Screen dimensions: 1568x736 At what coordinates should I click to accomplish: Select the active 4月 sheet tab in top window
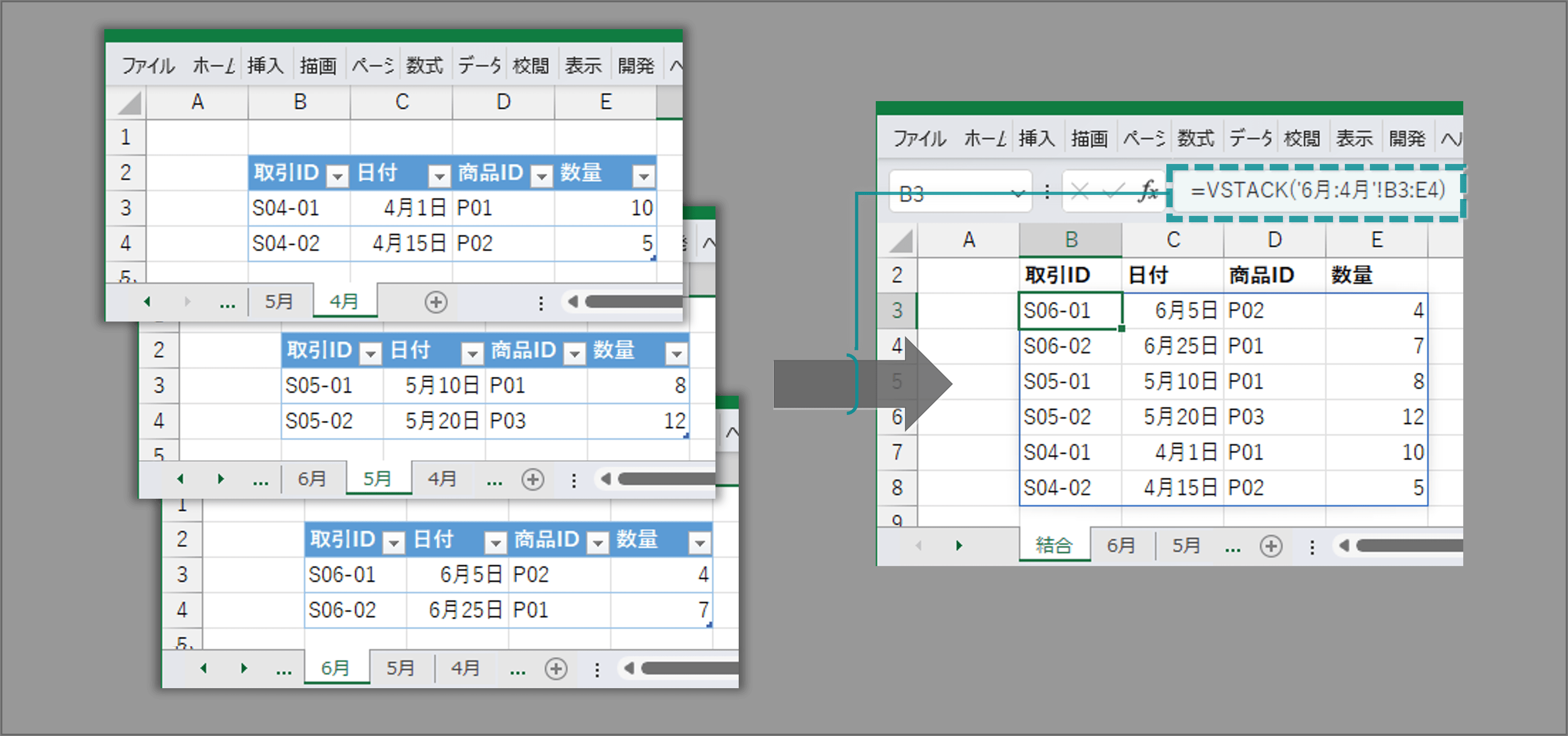click(344, 302)
